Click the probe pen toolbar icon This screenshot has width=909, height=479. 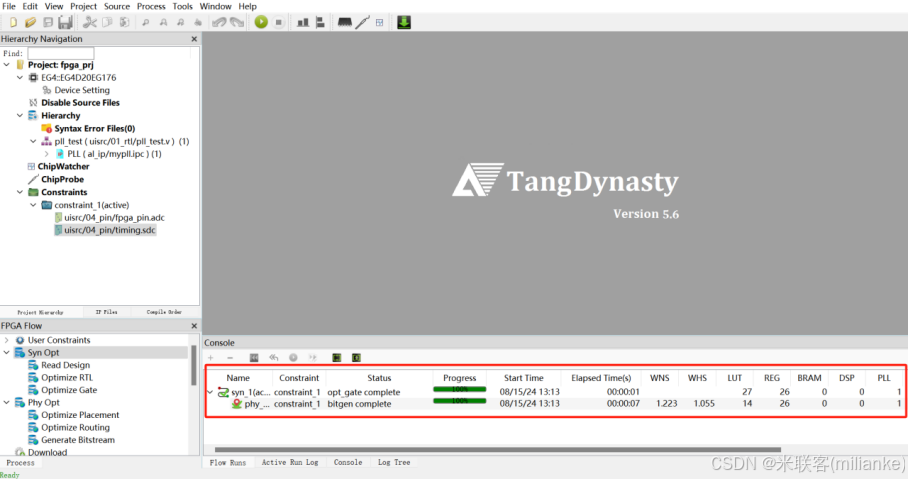[x=362, y=23]
